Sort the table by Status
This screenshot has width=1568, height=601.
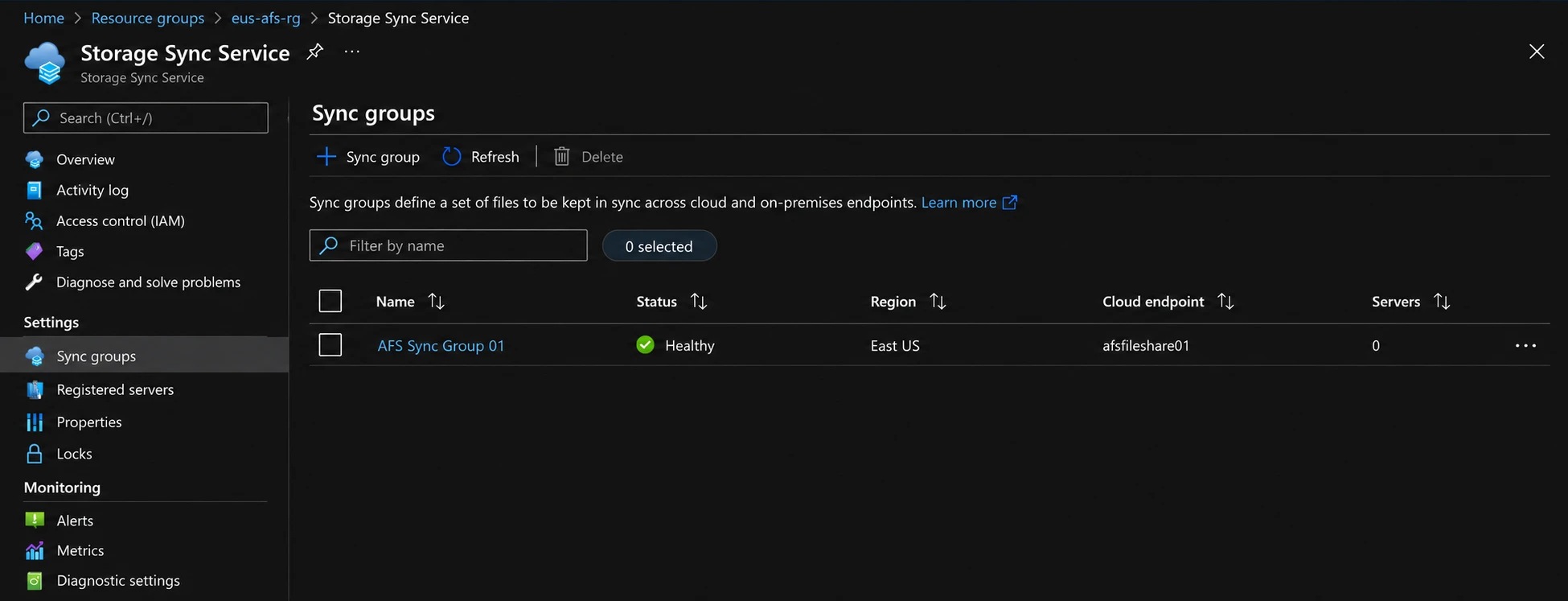(x=699, y=301)
